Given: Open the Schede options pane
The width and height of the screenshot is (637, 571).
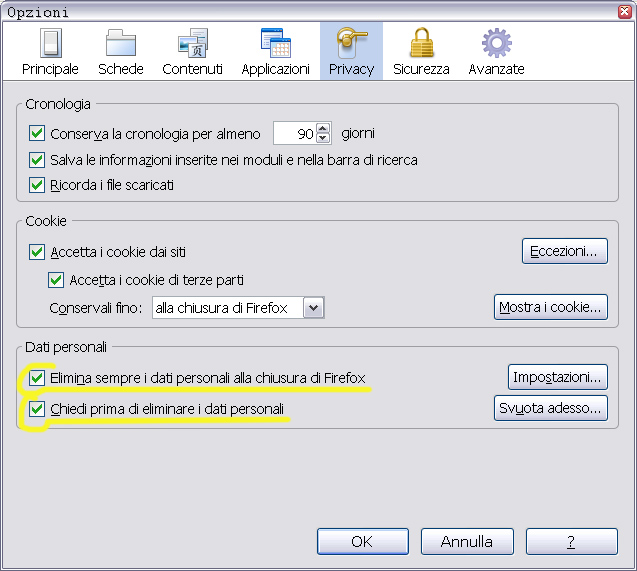Looking at the screenshot, I should [121, 52].
